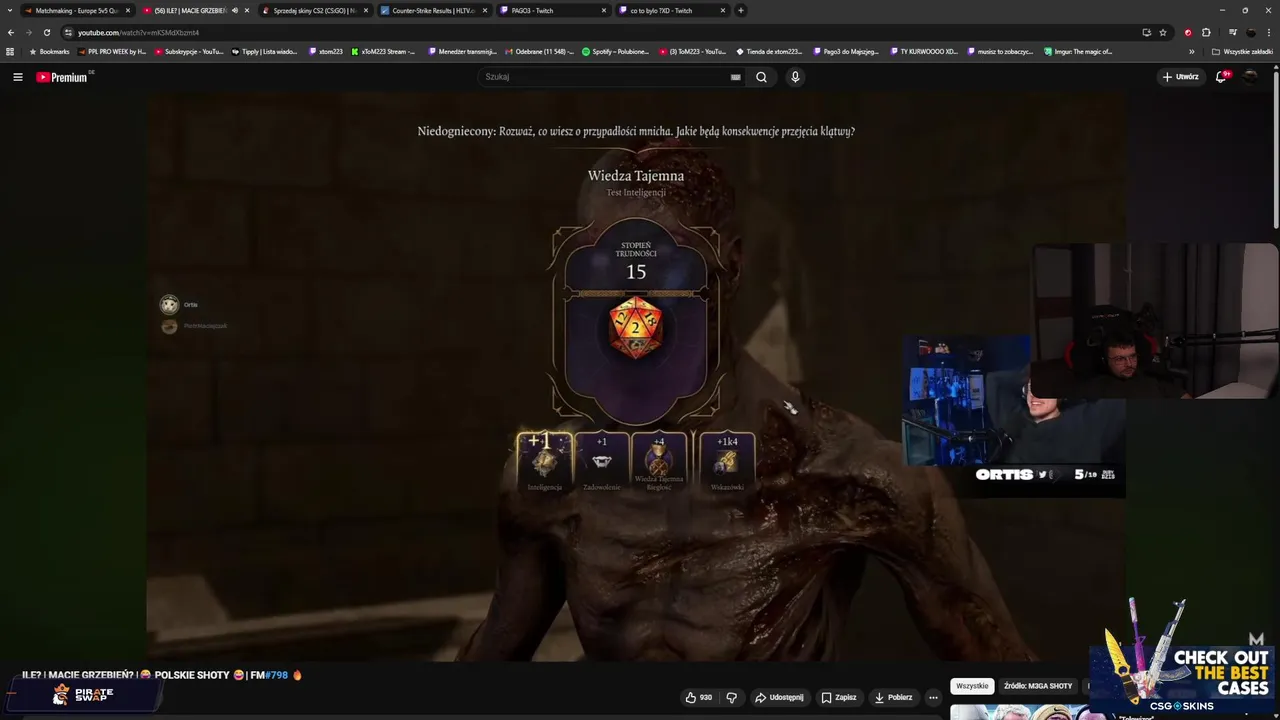This screenshot has width=1280, height=720.
Task: Bookmark this page with the star icon
Action: [x=1163, y=32]
